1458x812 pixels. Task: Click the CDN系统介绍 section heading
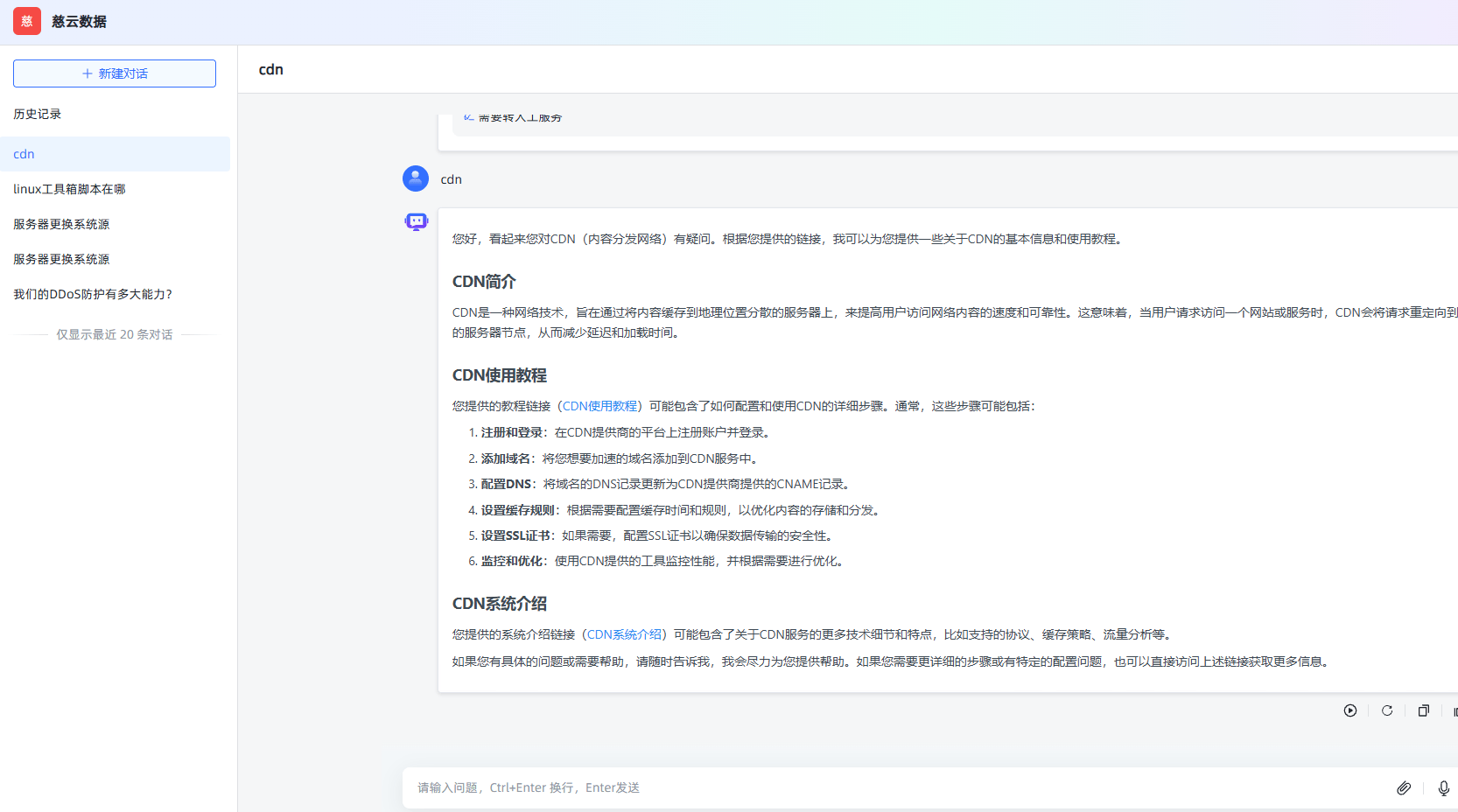point(500,604)
